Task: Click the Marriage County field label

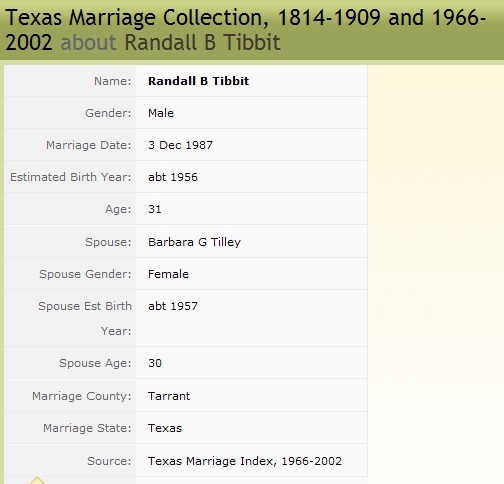Action: pyautogui.click(x=82, y=396)
